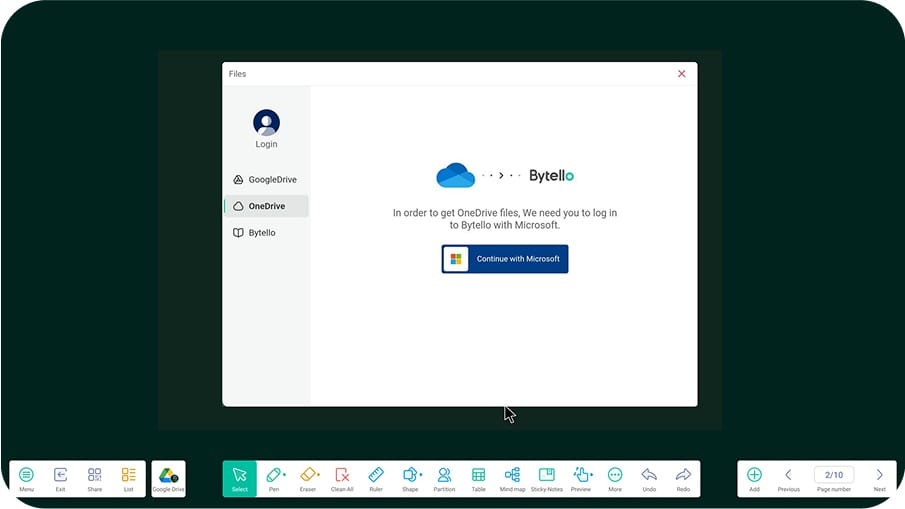Go to the Next page
Viewport: 905px width, 509px height.
tap(880, 478)
